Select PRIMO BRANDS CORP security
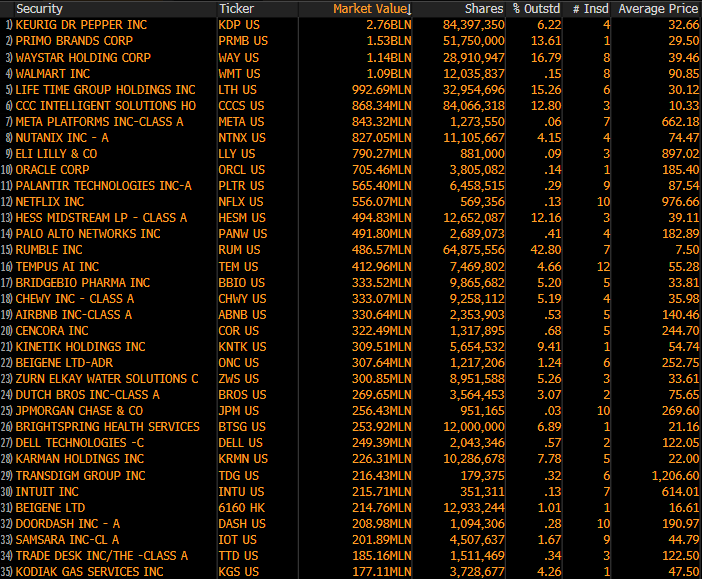Viewport: 702px width, 579px height. 74,41
